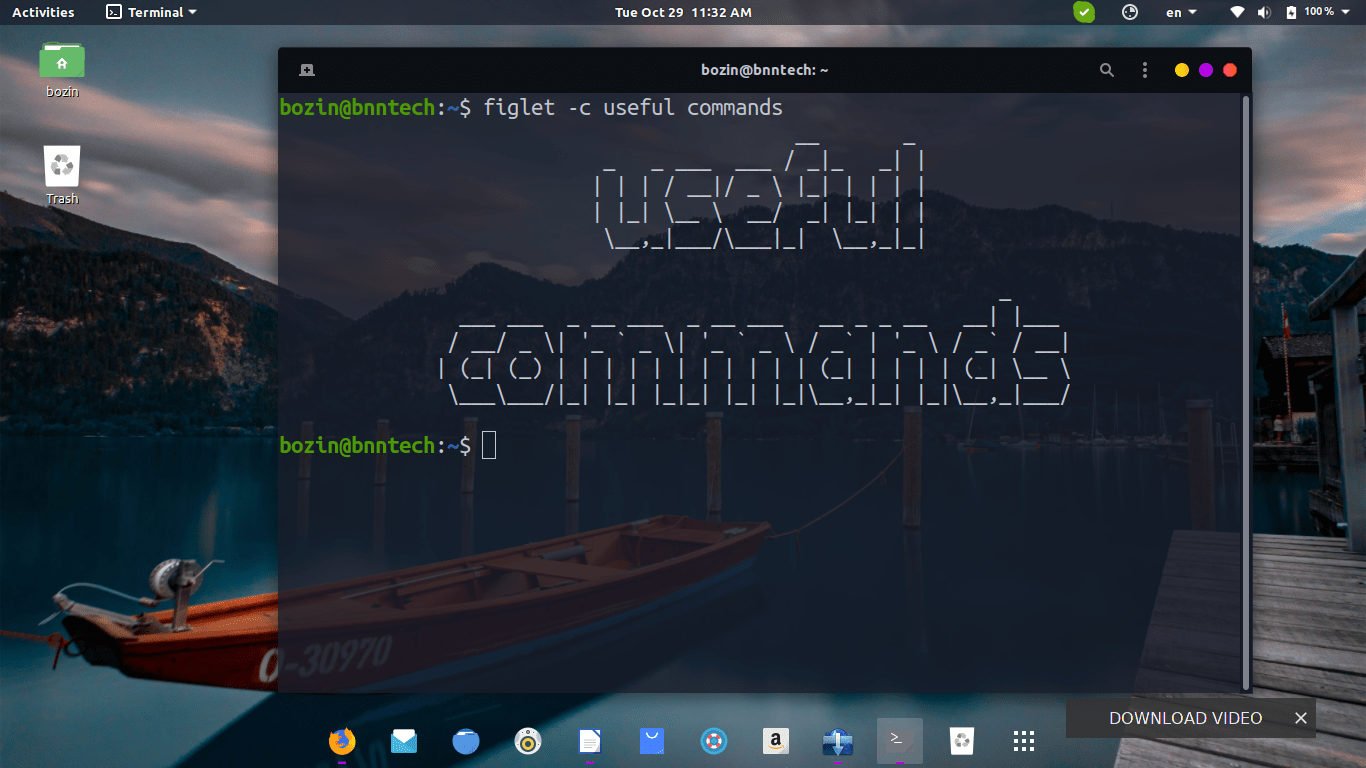Viewport: 1366px width, 768px height.
Task: Click the Wi-Fi status icon
Action: 1237,12
